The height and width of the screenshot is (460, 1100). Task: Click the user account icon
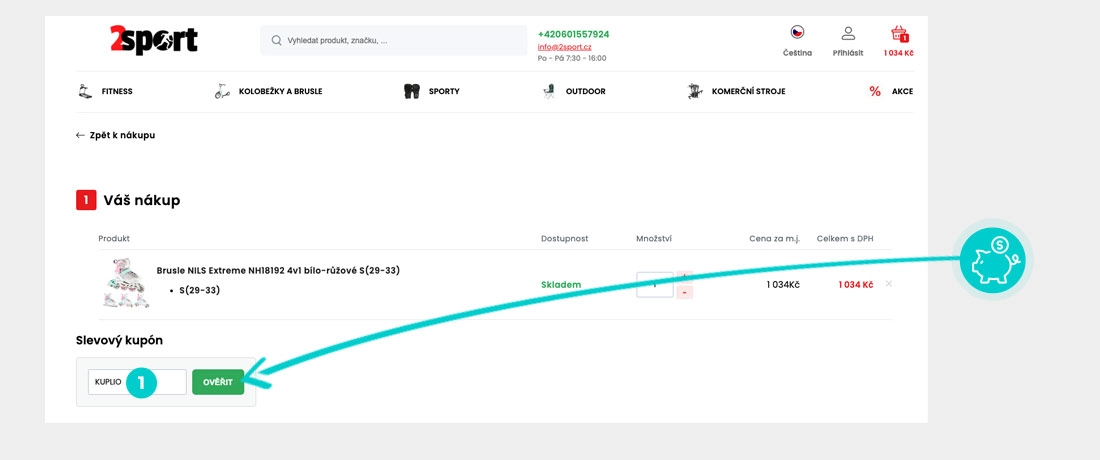pyautogui.click(x=848, y=33)
